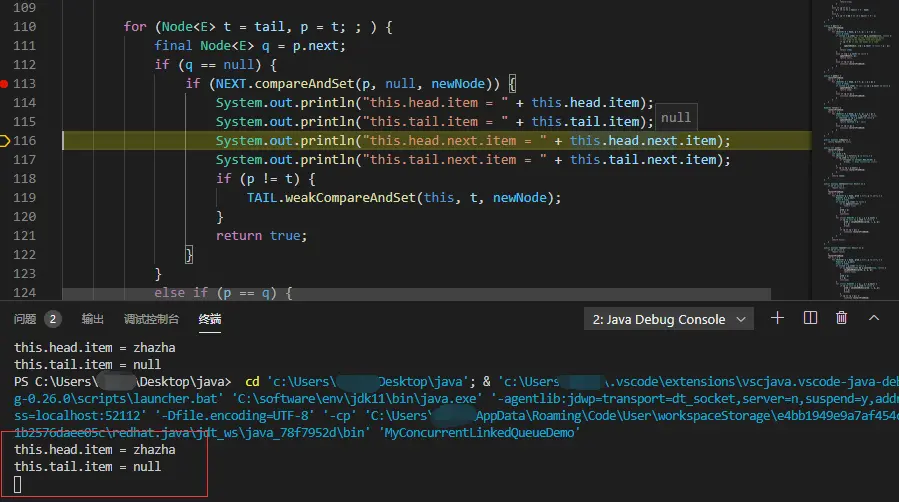Select the 调试控制台 debug console tab
Viewport: 899px width, 502px height.
click(x=151, y=319)
